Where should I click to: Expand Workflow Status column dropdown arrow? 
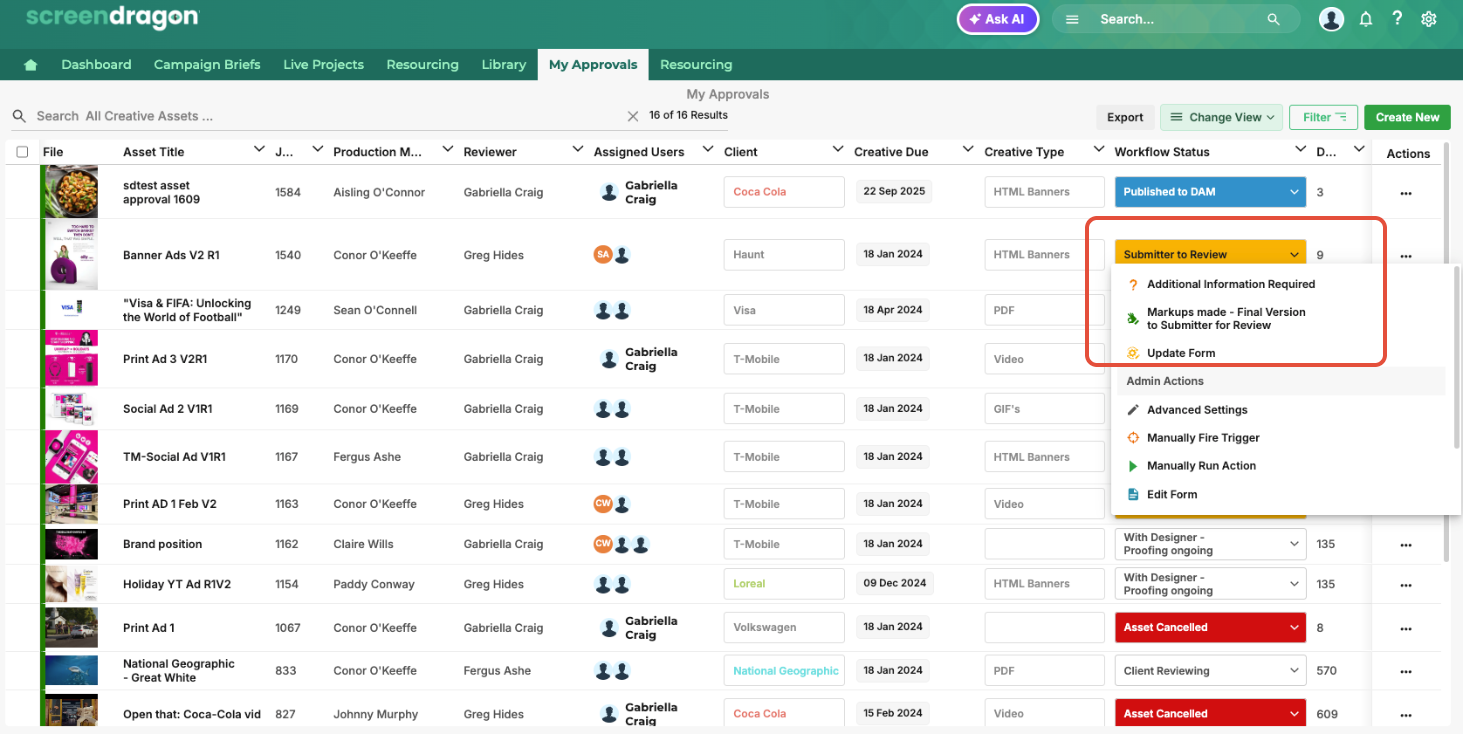click(x=1299, y=150)
